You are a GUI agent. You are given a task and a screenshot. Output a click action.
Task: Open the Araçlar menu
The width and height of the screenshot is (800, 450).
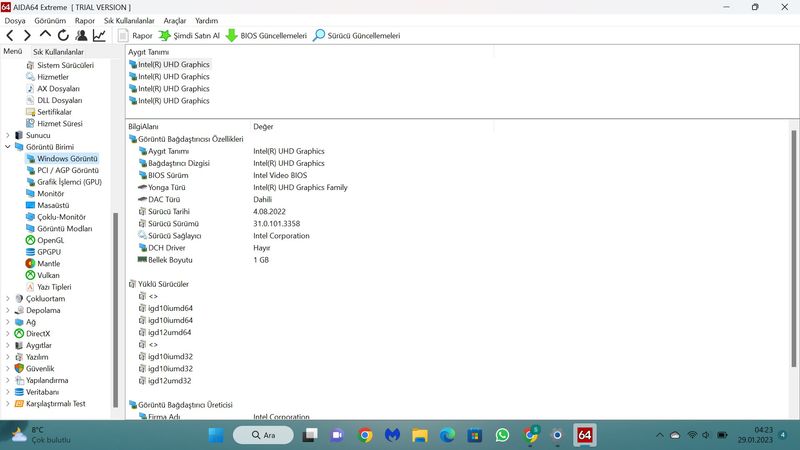pos(174,20)
